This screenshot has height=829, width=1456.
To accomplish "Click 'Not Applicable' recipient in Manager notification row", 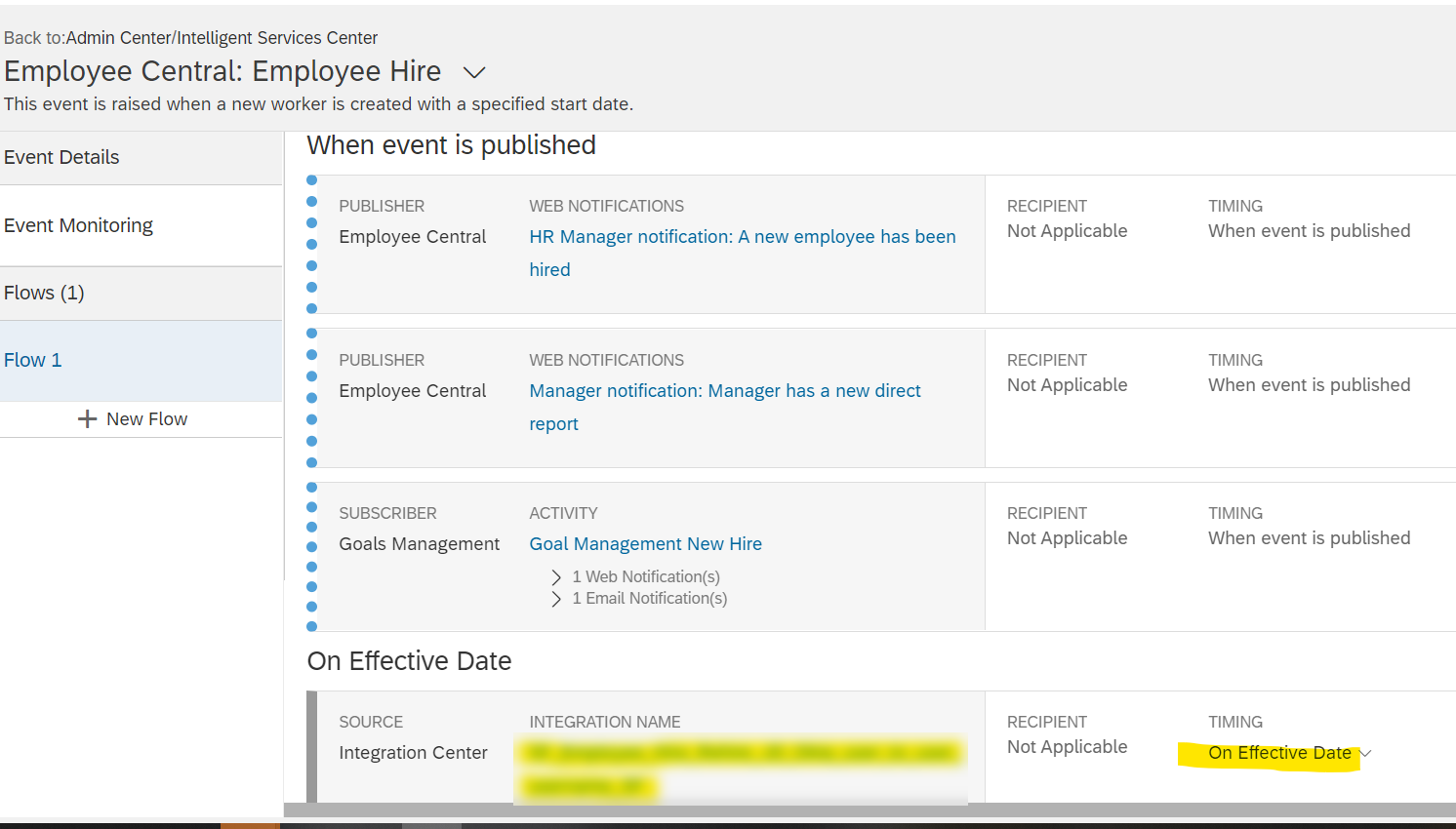I will 1067,385.
